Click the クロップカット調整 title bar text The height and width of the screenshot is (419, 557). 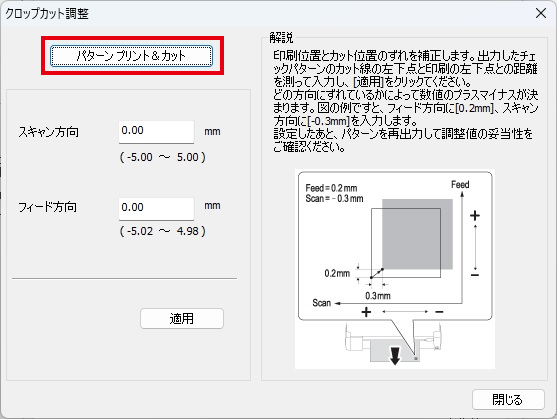click(47, 13)
